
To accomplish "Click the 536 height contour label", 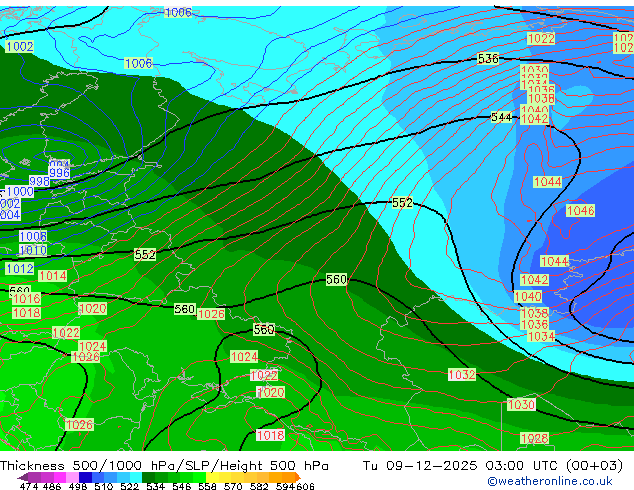I will tap(488, 59).
